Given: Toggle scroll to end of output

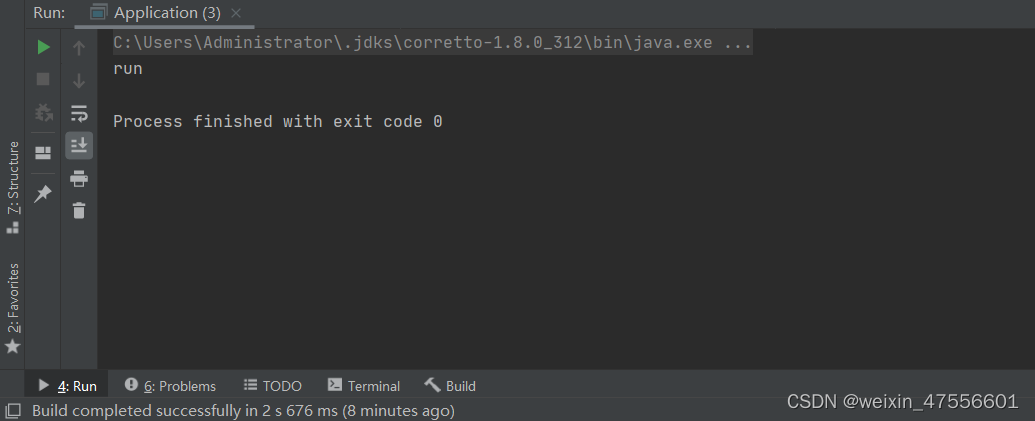Looking at the screenshot, I should coord(79,146).
